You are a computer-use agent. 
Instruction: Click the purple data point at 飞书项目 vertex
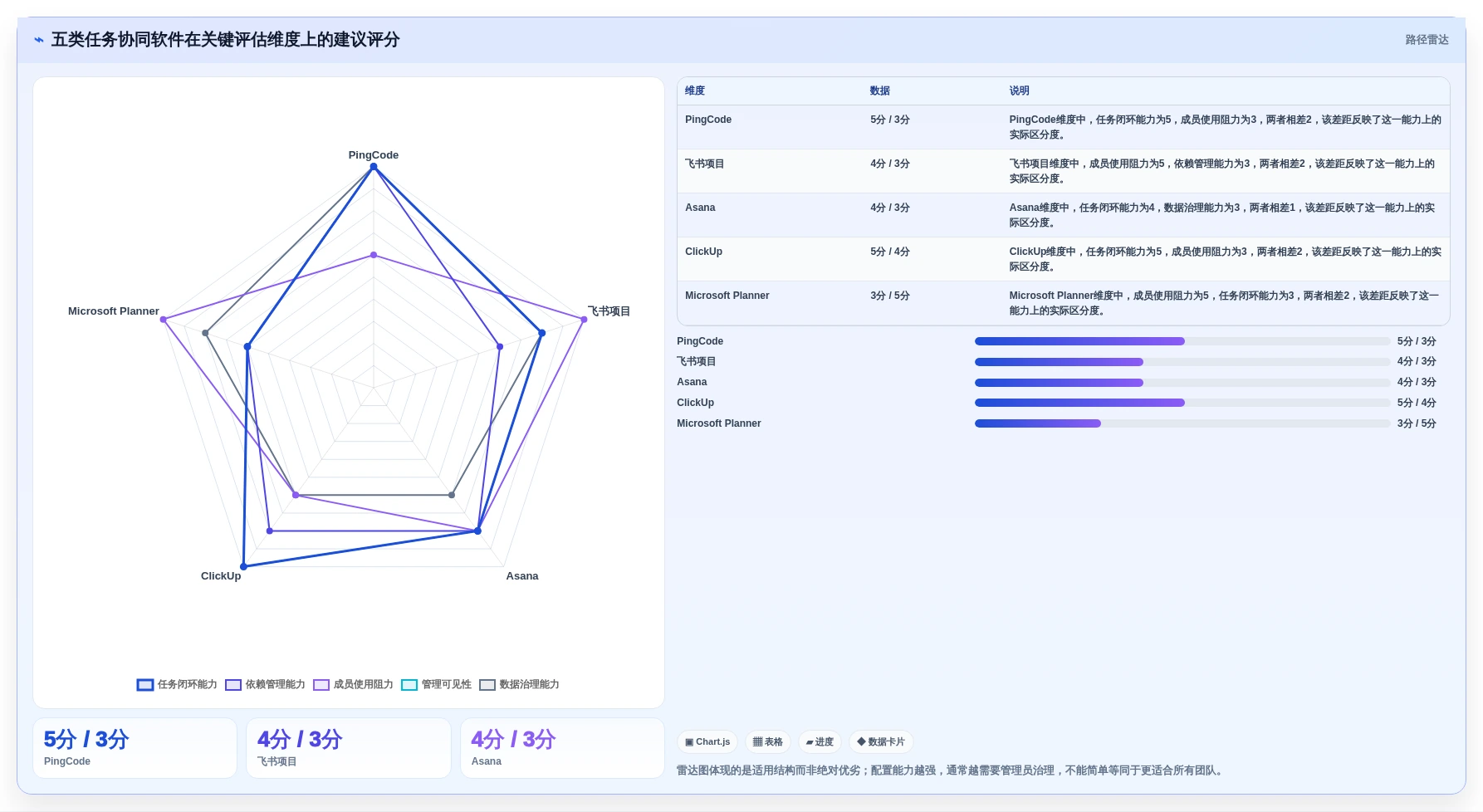coord(584,320)
